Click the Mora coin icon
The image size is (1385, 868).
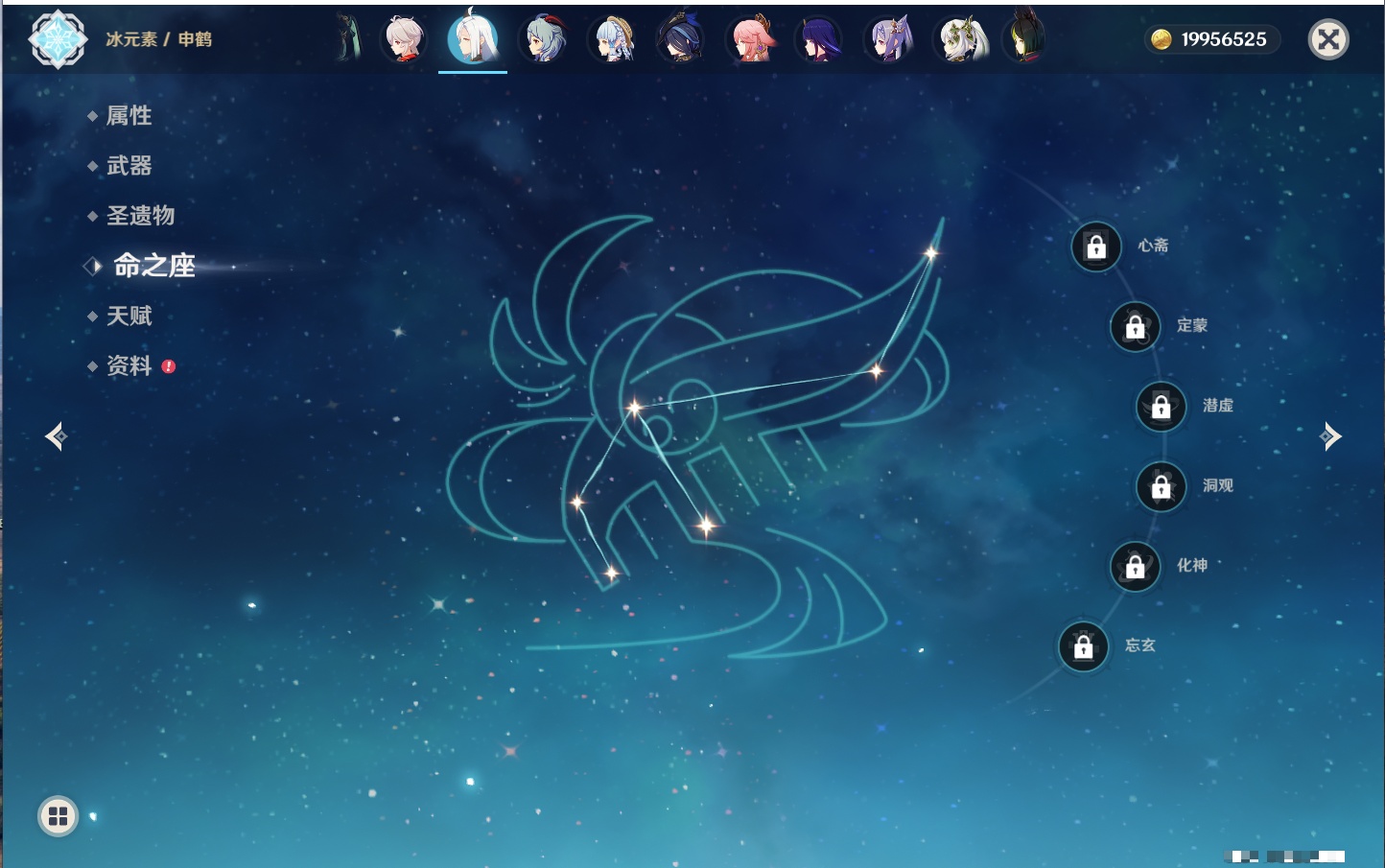(x=1162, y=39)
